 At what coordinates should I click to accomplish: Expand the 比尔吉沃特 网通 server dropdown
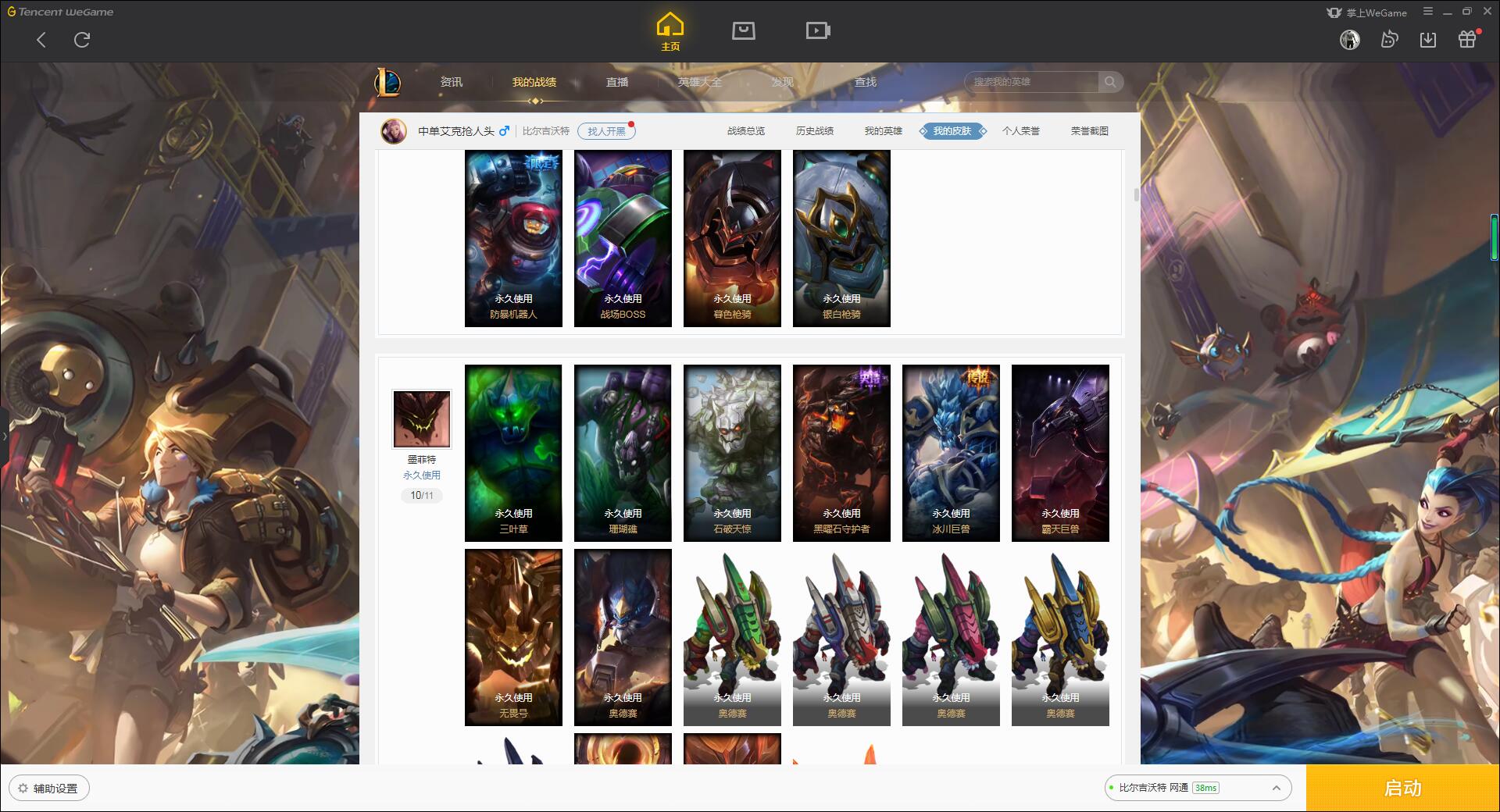(1198, 788)
